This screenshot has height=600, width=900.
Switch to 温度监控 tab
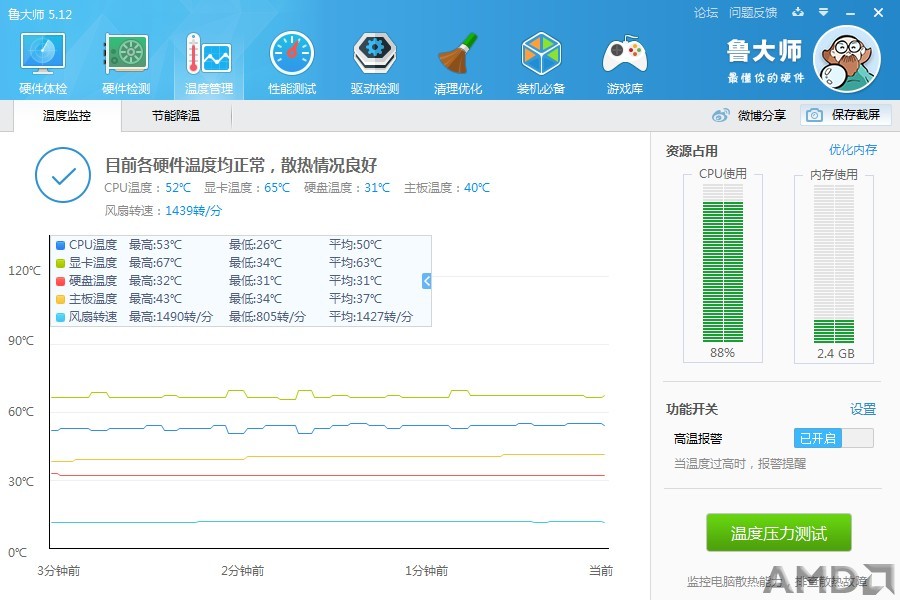pyautogui.click(x=67, y=116)
